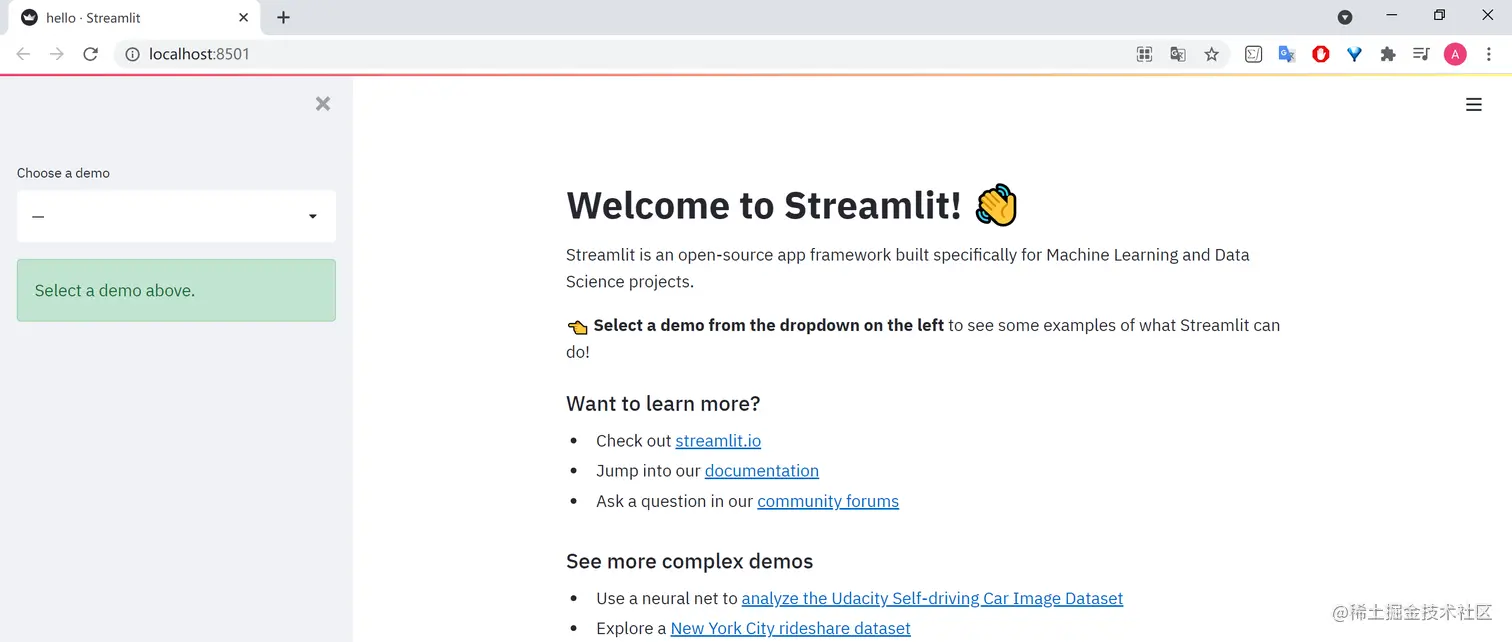Open the Google Translate extension icon
The height and width of the screenshot is (642, 1512).
coord(1287,54)
